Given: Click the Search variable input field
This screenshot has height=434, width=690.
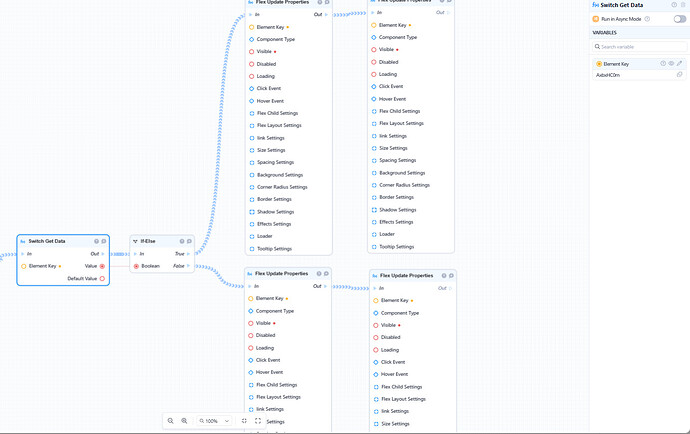Looking at the screenshot, I should 639,47.
